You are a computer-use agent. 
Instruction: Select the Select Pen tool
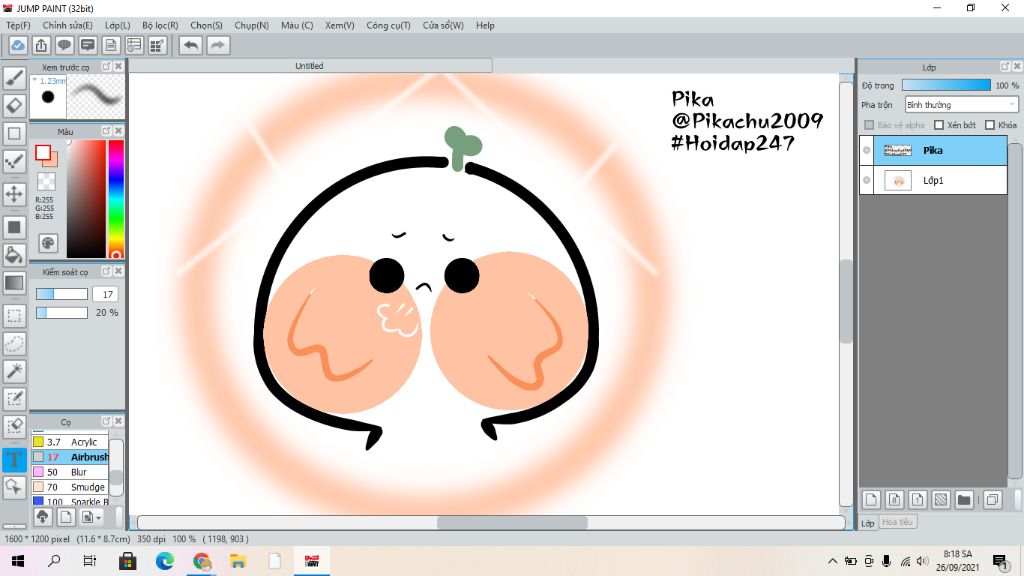tap(14, 398)
